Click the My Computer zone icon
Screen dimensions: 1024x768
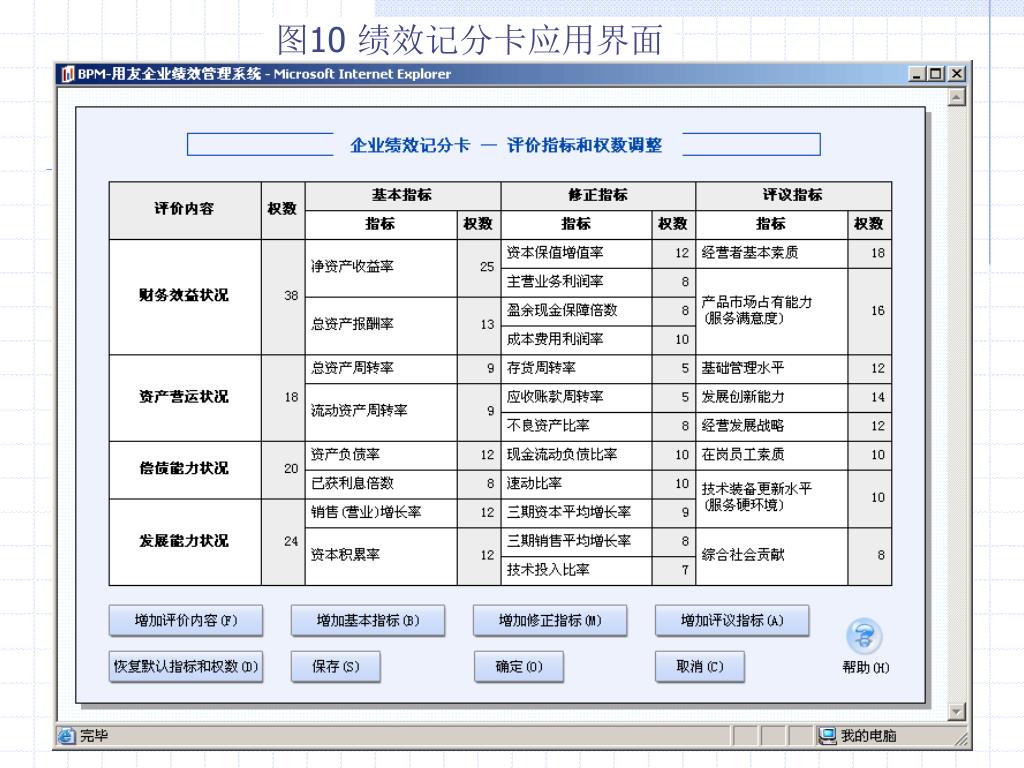(827, 736)
